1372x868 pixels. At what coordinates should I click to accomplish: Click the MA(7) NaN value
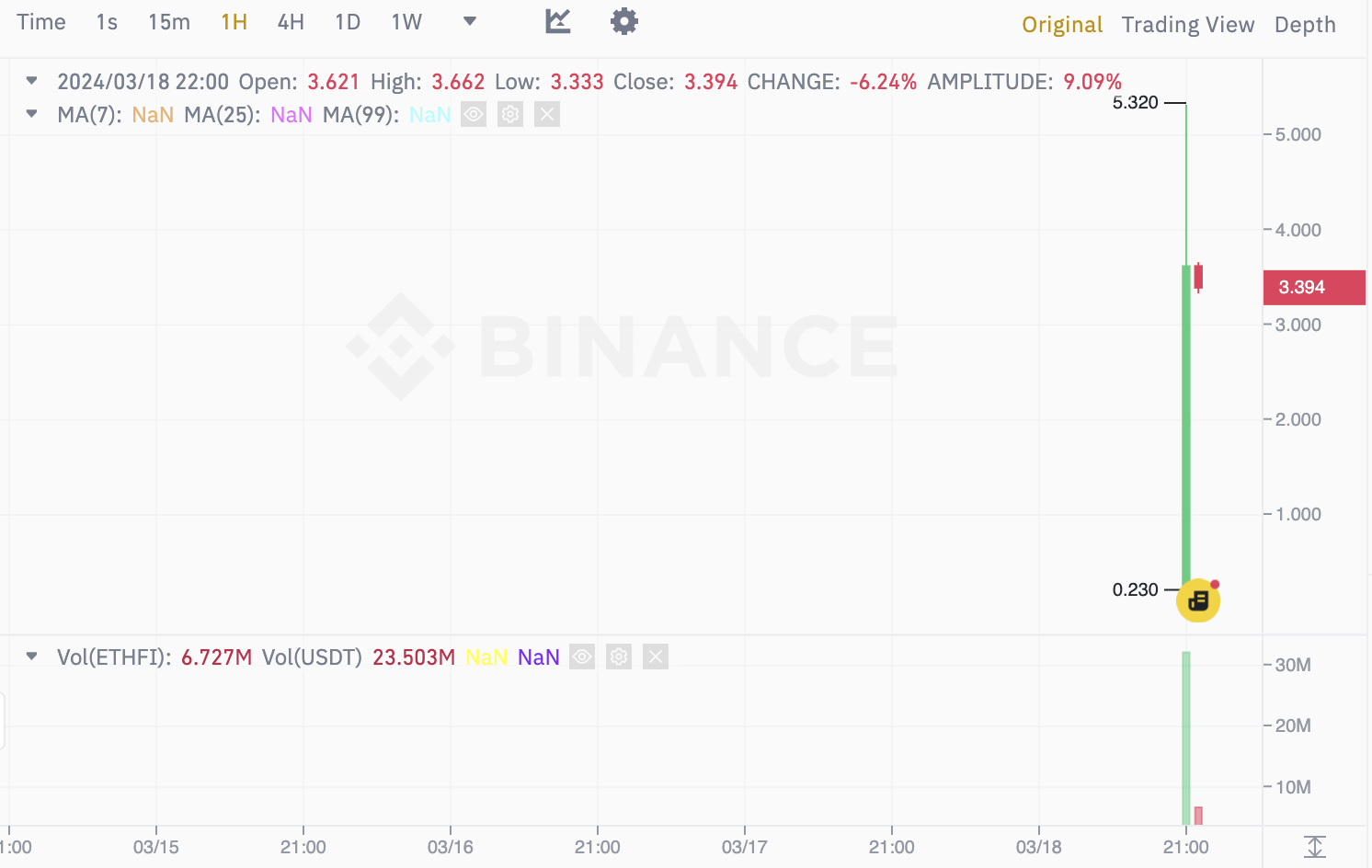coord(153,115)
